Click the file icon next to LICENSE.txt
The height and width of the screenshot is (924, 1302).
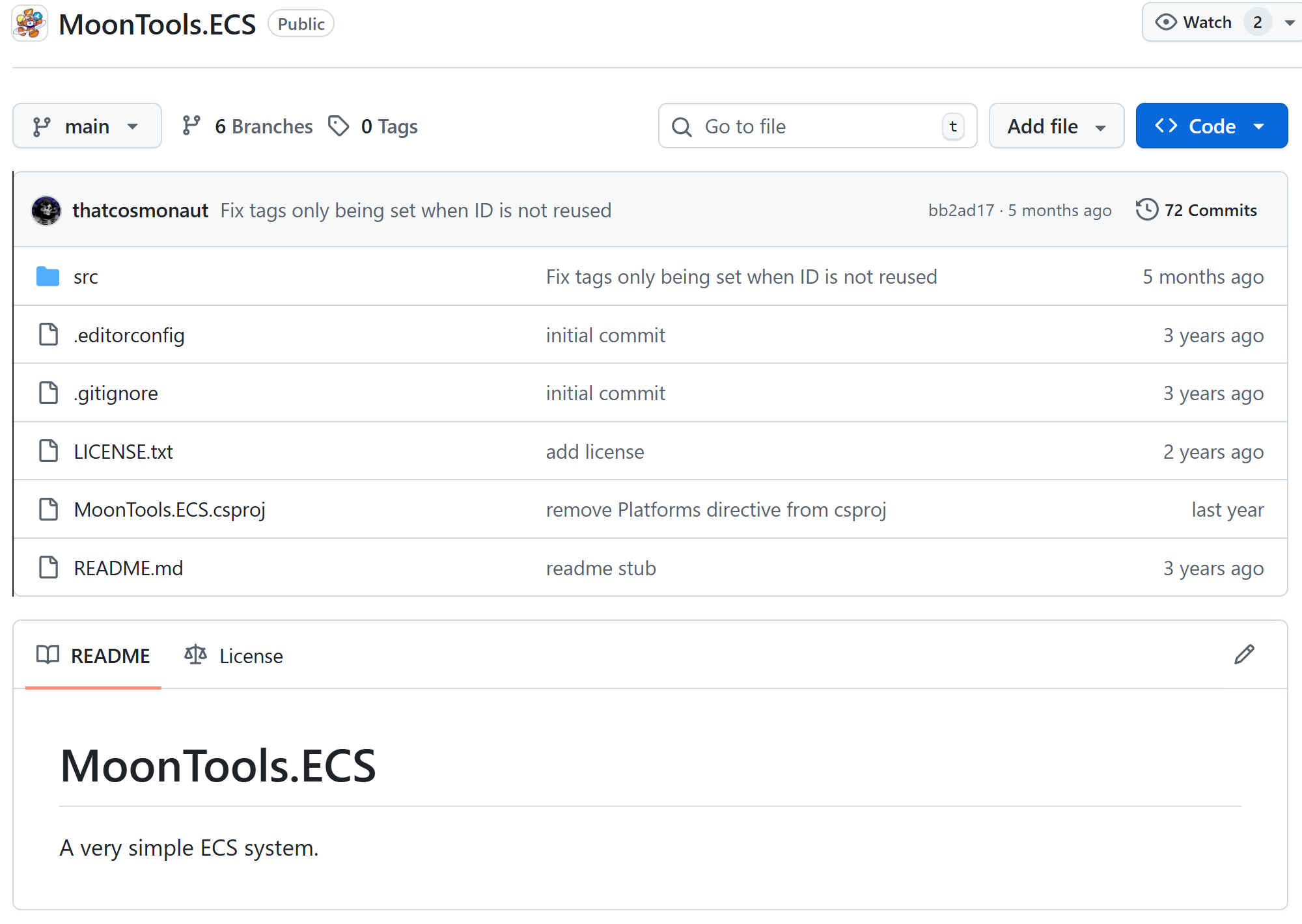(x=49, y=451)
